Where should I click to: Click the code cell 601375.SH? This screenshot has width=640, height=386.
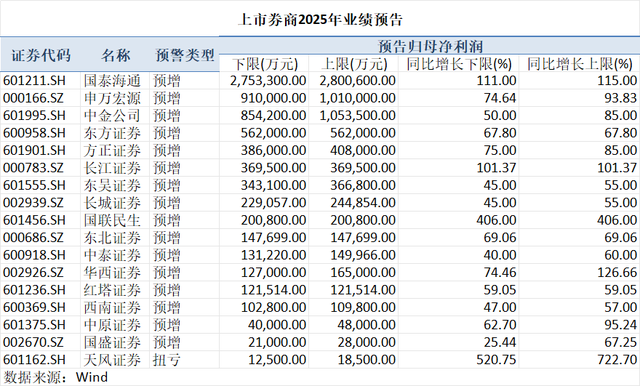(x=34, y=325)
